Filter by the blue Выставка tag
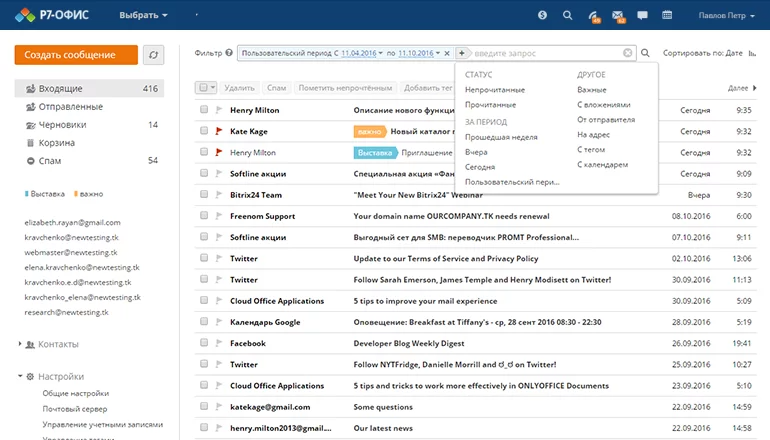The image size is (770, 440). point(45,194)
